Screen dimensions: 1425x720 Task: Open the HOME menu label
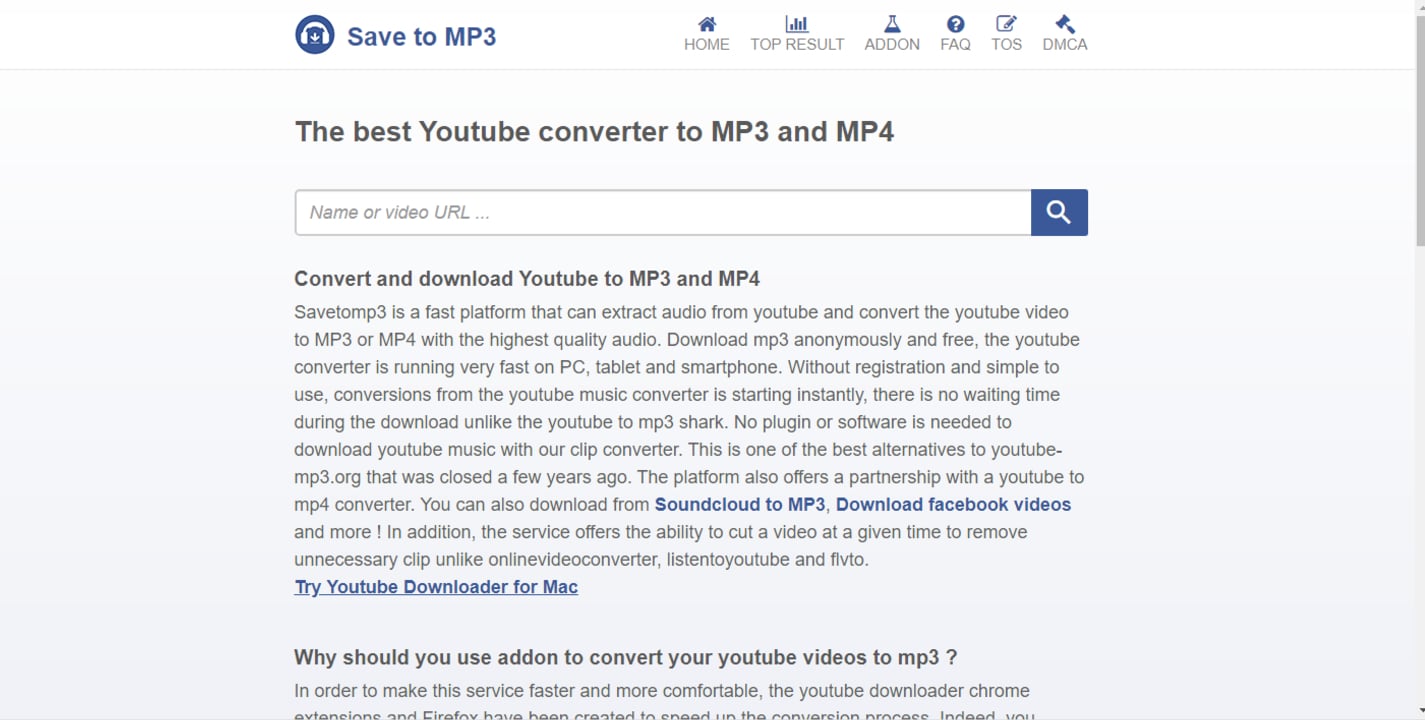pos(707,44)
